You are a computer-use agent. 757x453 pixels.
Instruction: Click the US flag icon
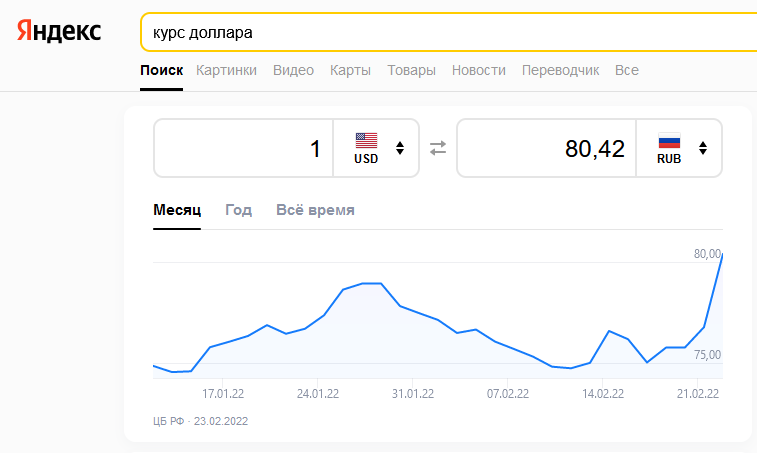[366, 140]
